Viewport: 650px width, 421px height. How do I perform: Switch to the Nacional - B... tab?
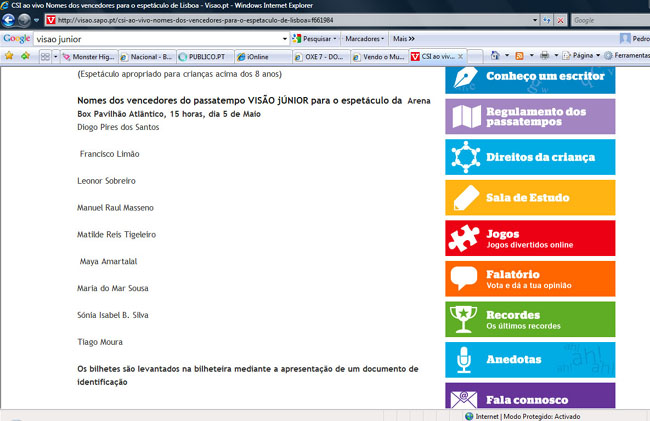pyautogui.click(x=147, y=57)
